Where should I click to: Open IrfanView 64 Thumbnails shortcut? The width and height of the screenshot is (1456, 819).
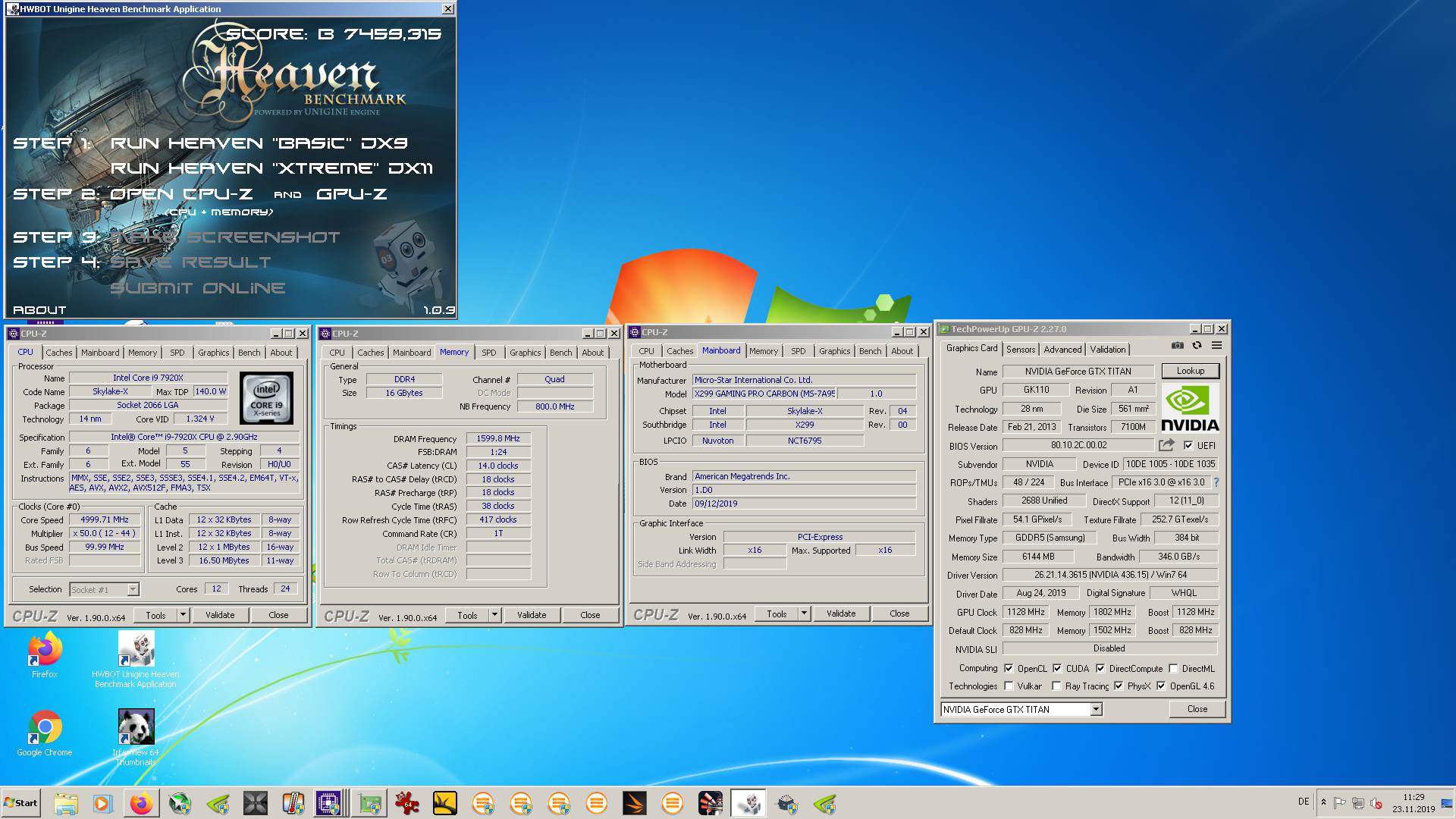136,738
